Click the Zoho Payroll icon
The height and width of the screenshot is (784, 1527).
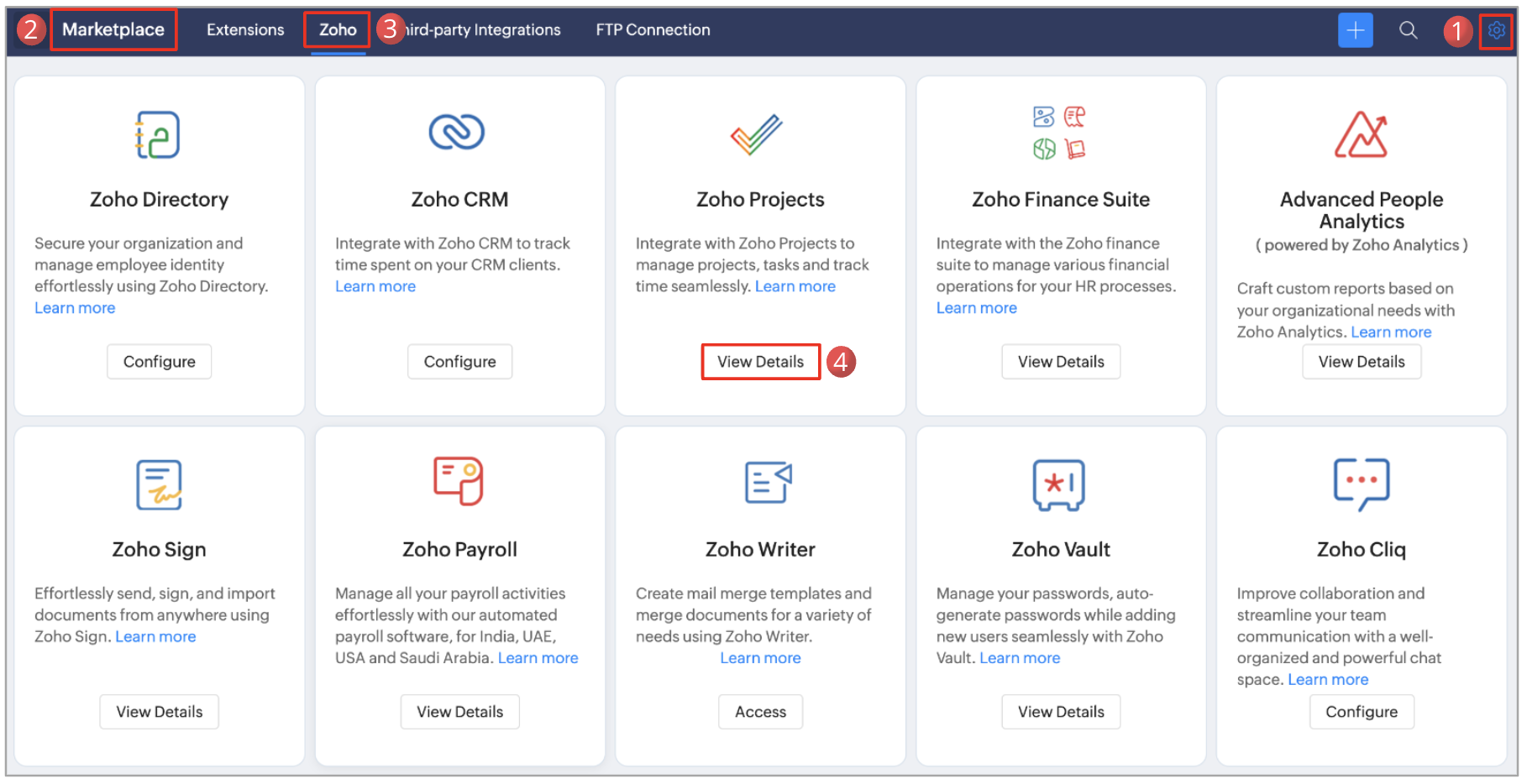pyautogui.click(x=459, y=481)
